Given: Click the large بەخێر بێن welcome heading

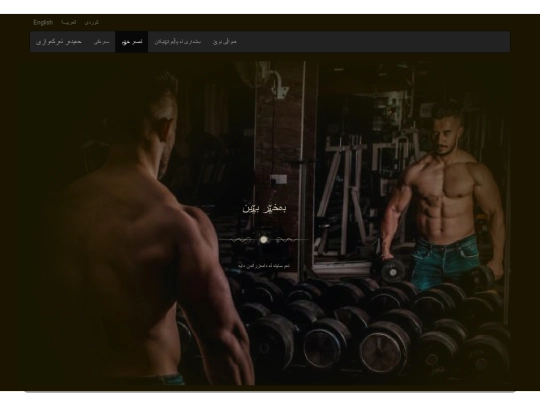Looking at the screenshot, I should [x=264, y=208].
